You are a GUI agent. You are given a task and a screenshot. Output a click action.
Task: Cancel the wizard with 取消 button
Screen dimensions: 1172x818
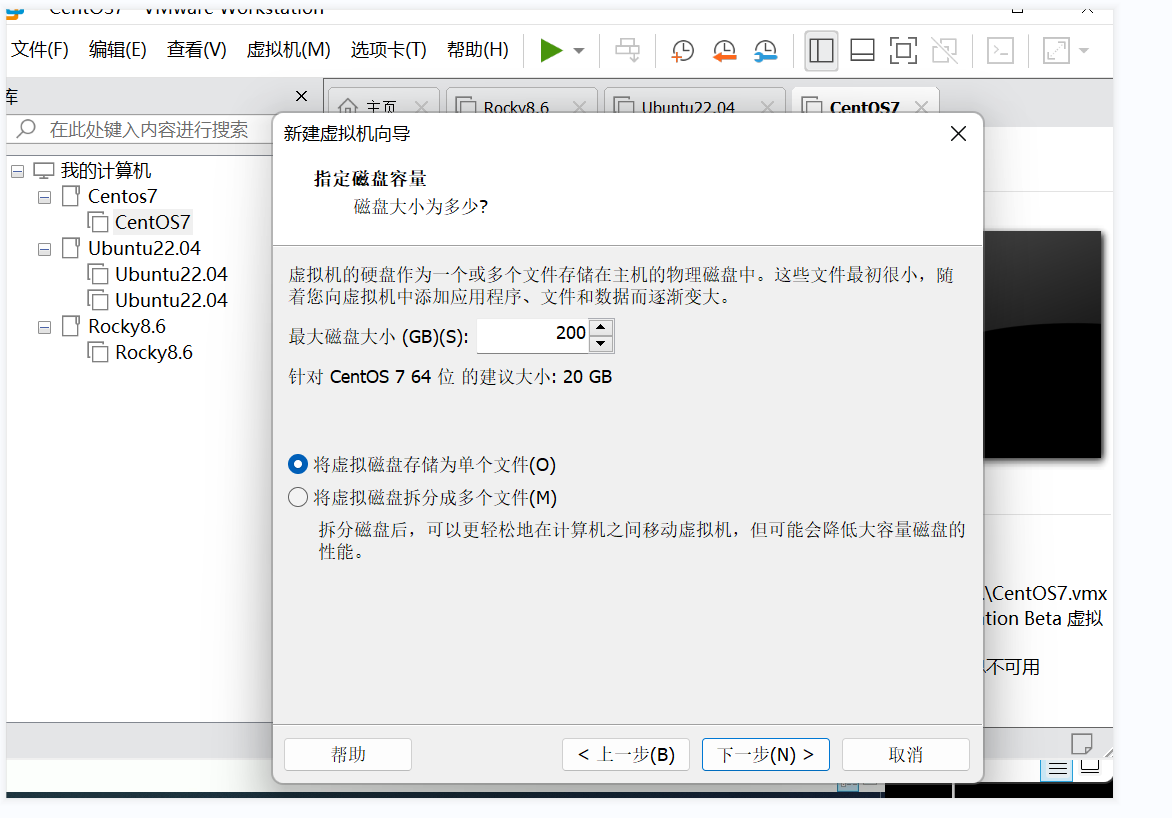point(905,754)
